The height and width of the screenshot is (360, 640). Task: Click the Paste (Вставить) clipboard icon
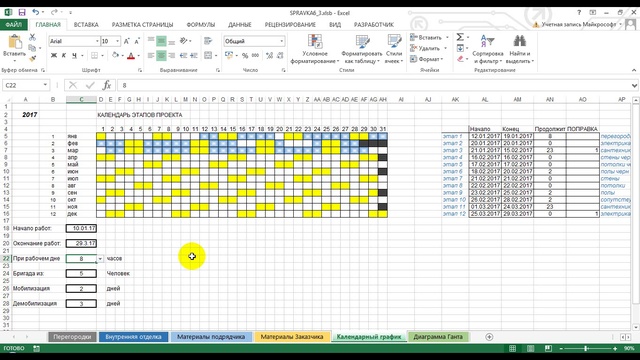point(14,42)
